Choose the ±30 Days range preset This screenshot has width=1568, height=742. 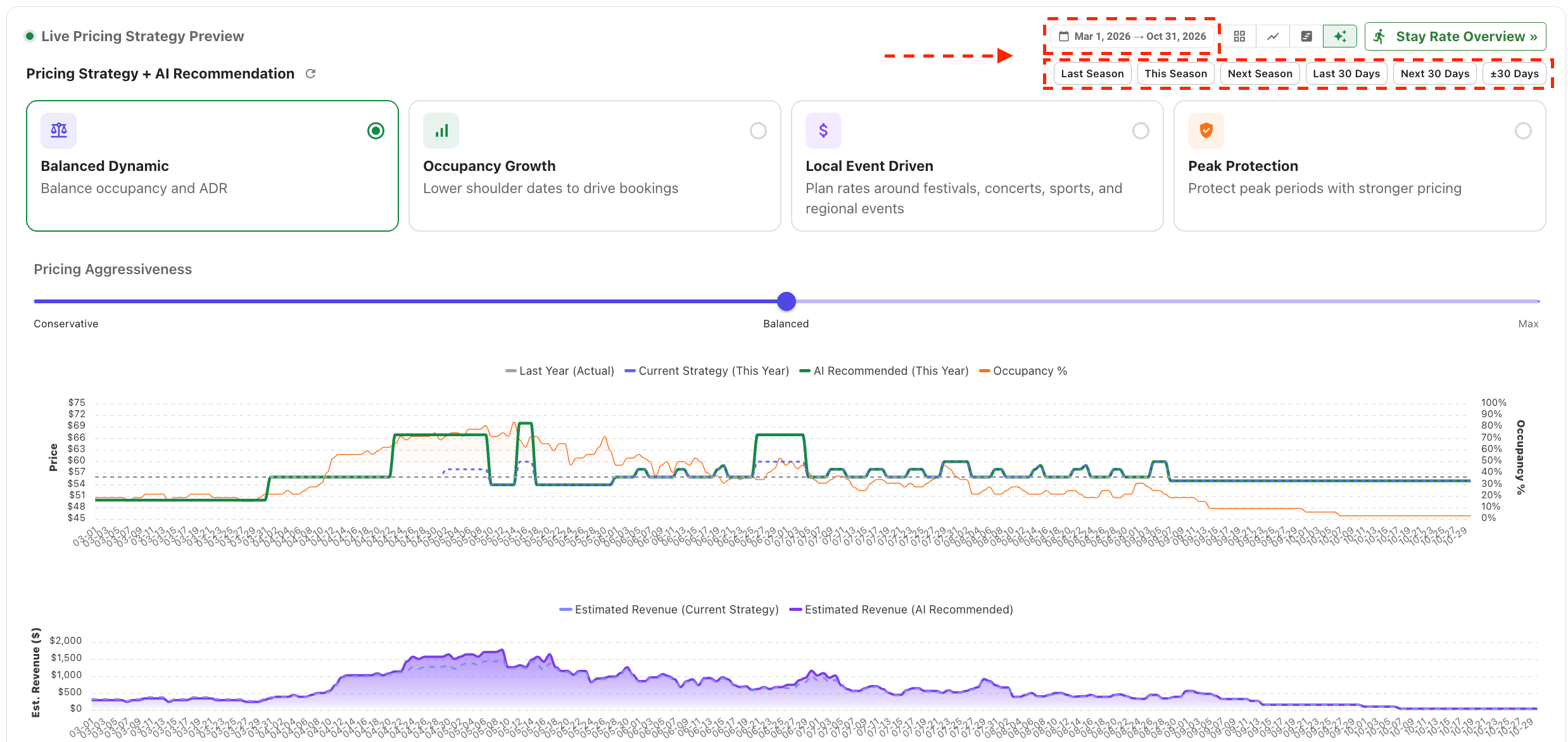[x=1514, y=73]
